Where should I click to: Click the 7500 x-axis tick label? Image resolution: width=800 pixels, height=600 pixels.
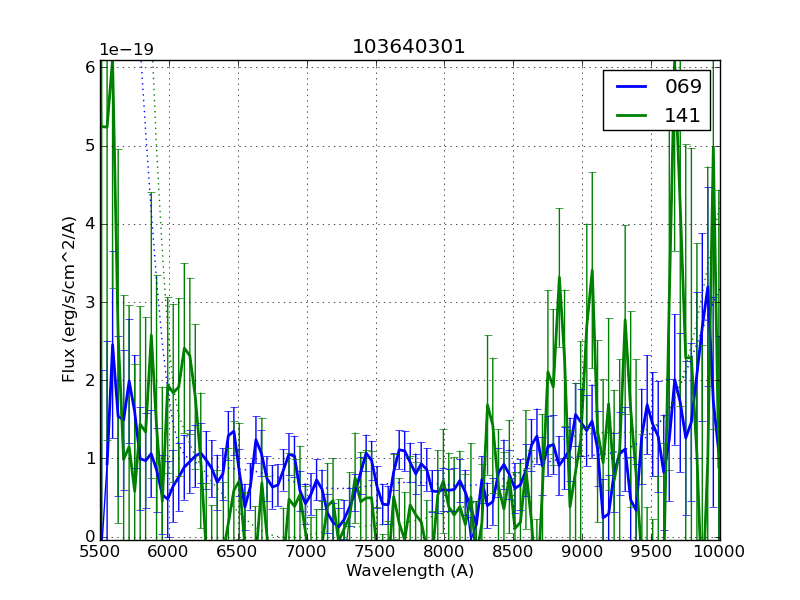click(x=376, y=552)
